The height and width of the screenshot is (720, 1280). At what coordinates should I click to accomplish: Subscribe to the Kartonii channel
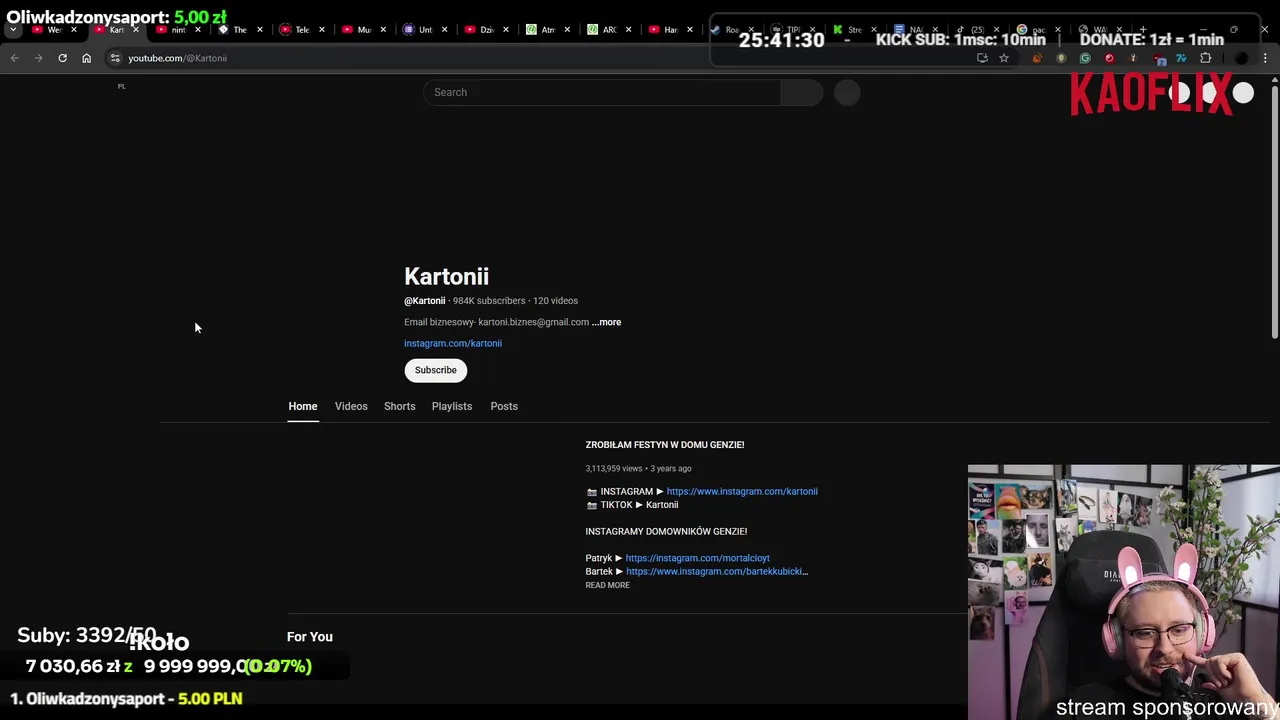(x=435, y=370)
